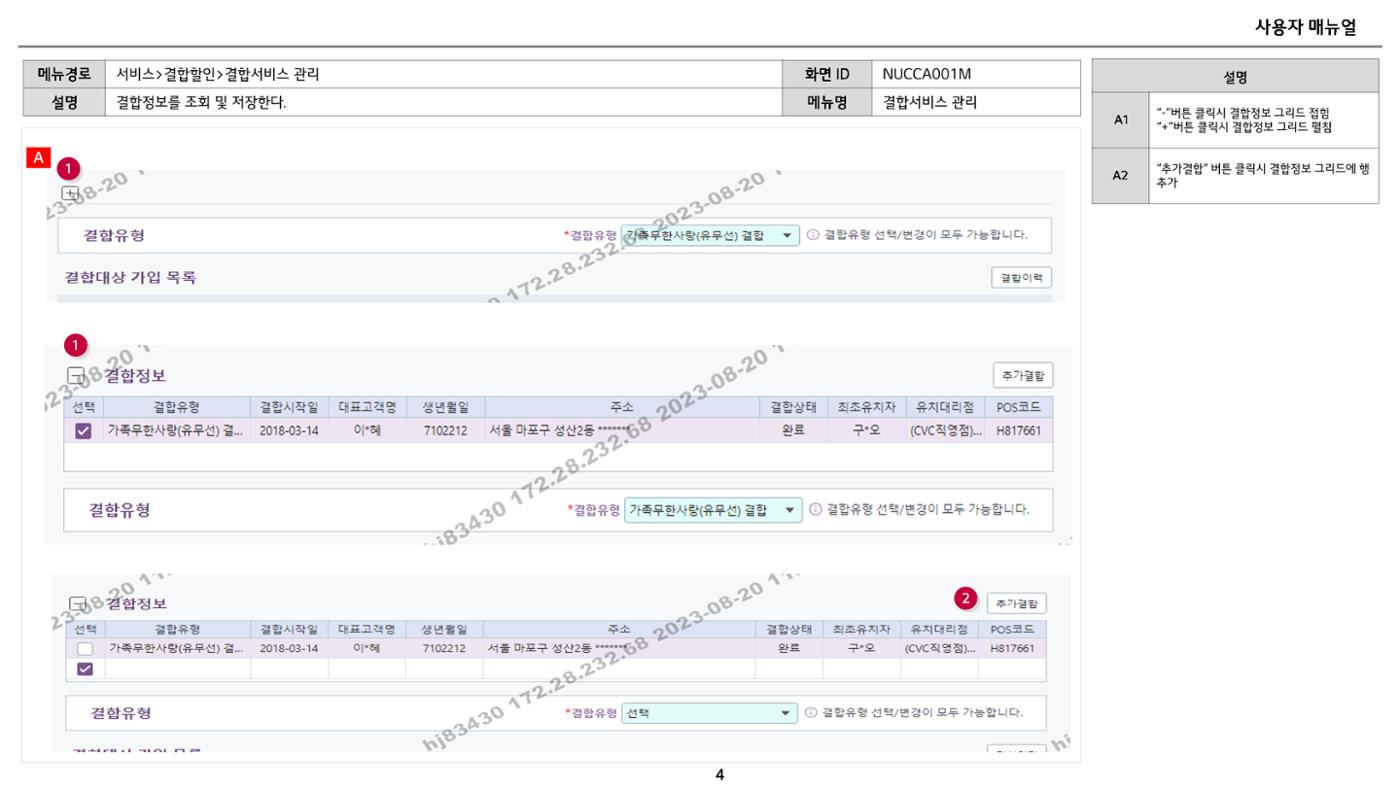
Task: Collapse 결합정보 in the panel with two grid rows
Action: pyautogui.click(x=77, y=604)
